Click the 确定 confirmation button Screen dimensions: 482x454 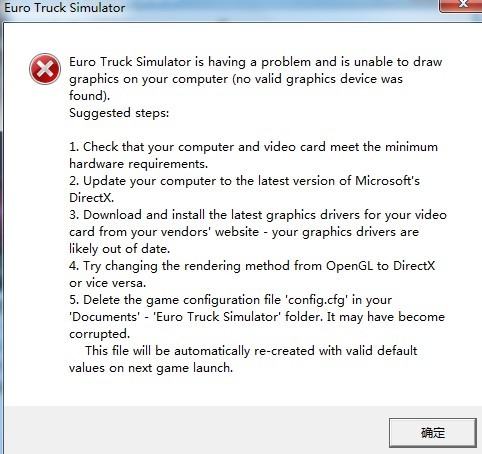point(432,433)
